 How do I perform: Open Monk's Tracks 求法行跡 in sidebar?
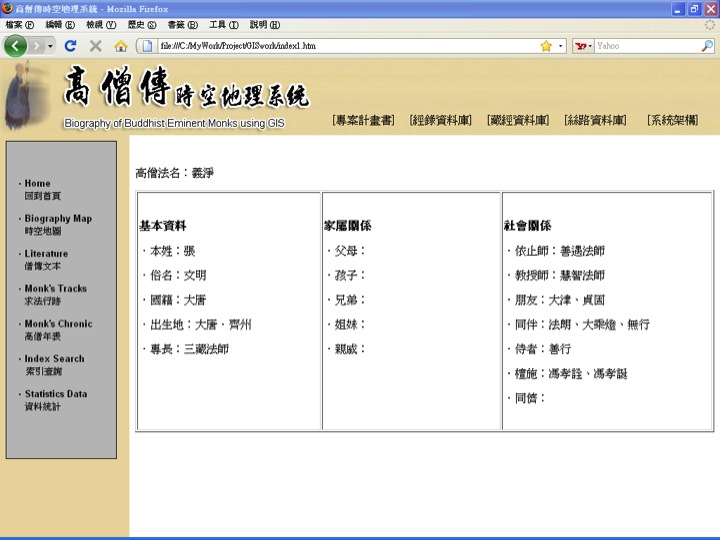55,294
